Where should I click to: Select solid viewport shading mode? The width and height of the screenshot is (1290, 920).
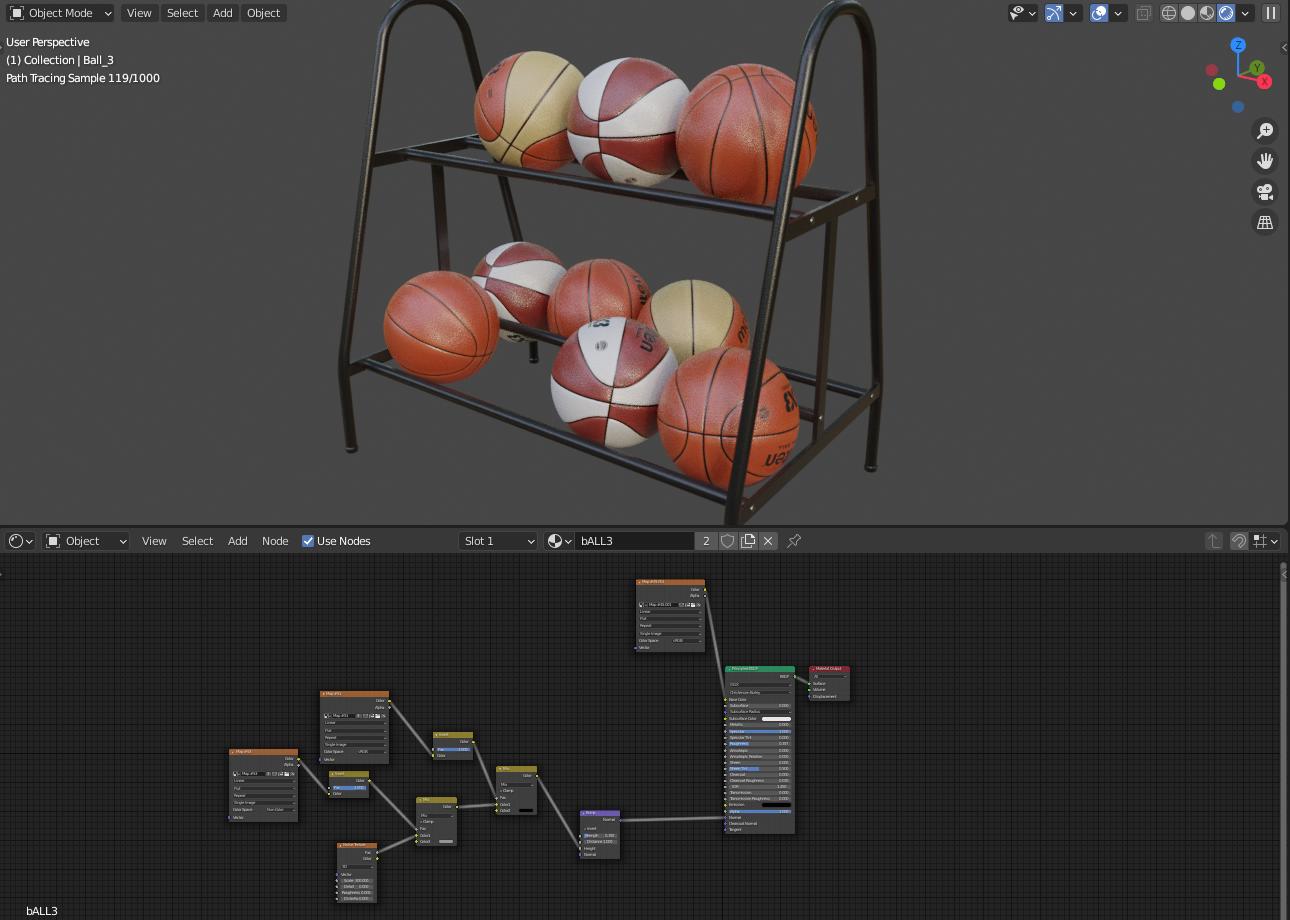1188,13
